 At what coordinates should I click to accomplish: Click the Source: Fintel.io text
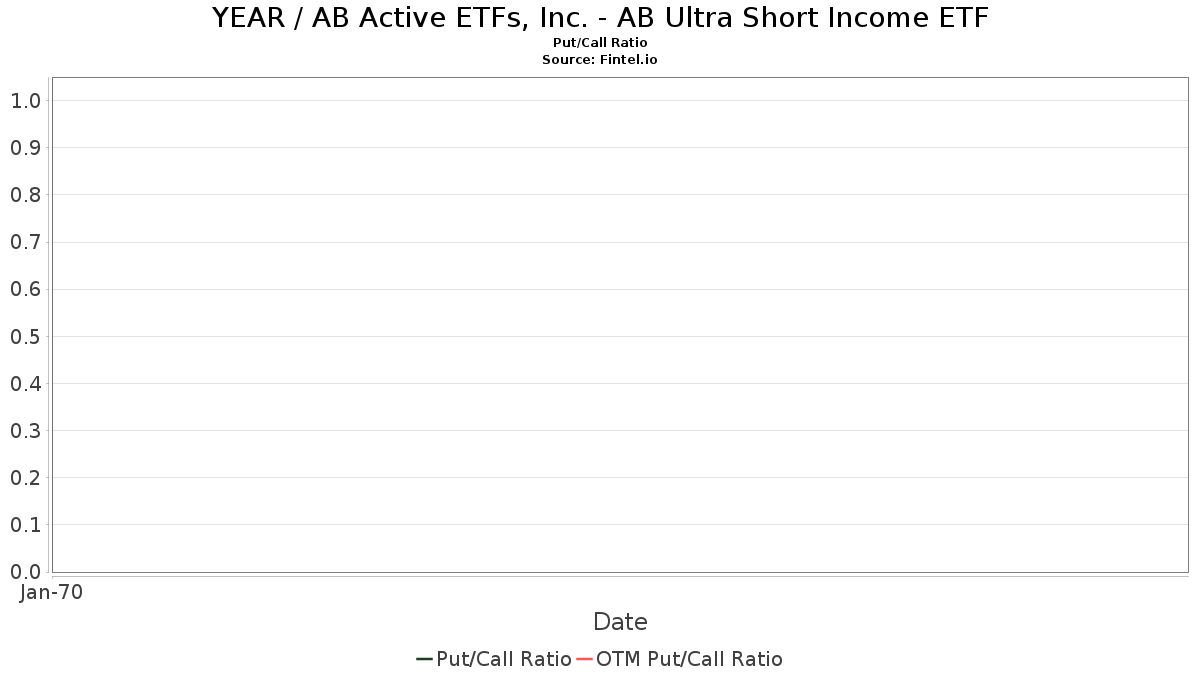[600, 60]
